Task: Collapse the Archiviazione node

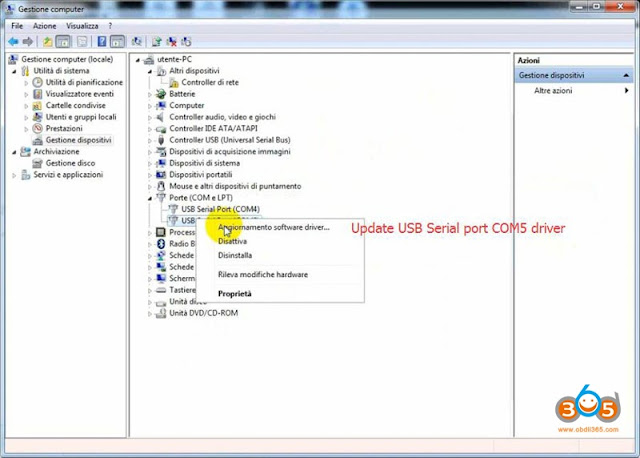Action: click(15, 152)
